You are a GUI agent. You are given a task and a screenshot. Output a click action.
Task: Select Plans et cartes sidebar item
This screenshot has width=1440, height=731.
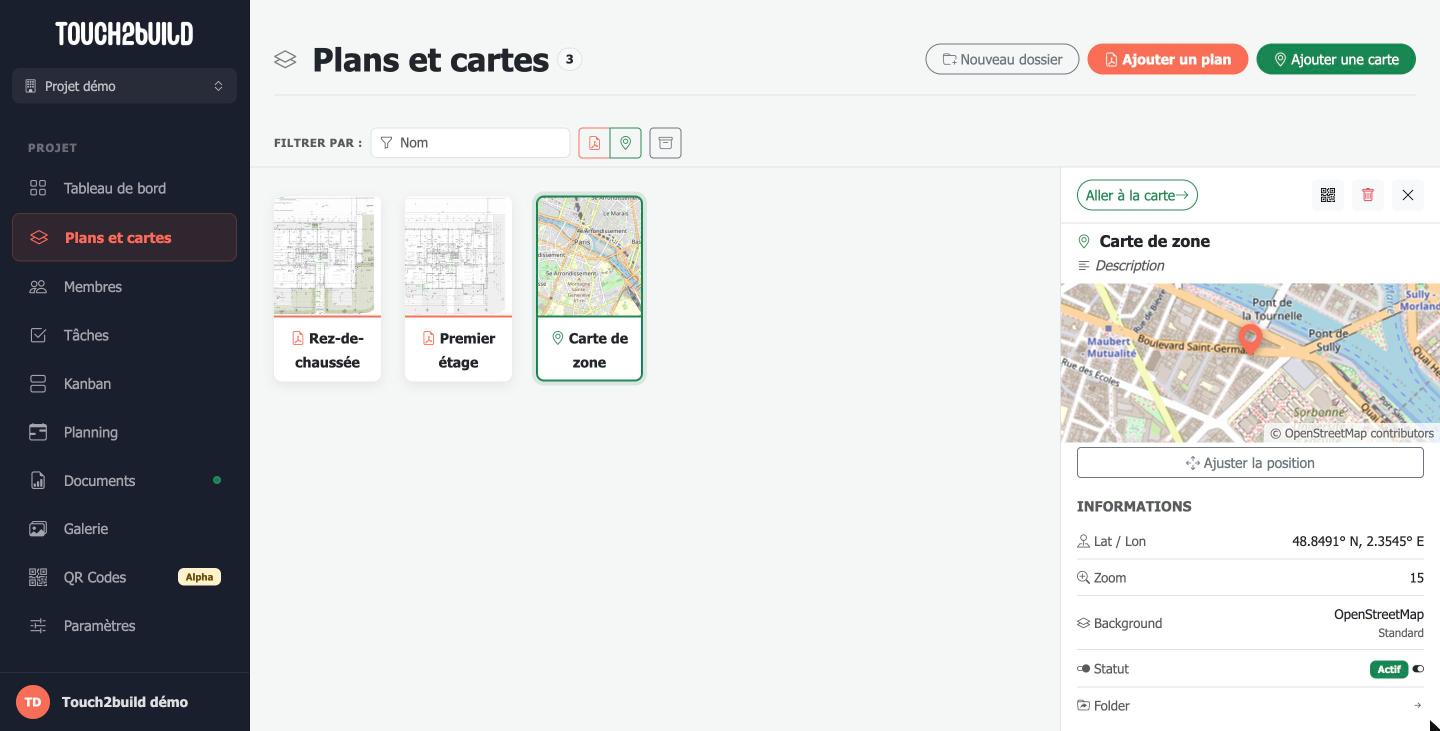coord(125,238)
